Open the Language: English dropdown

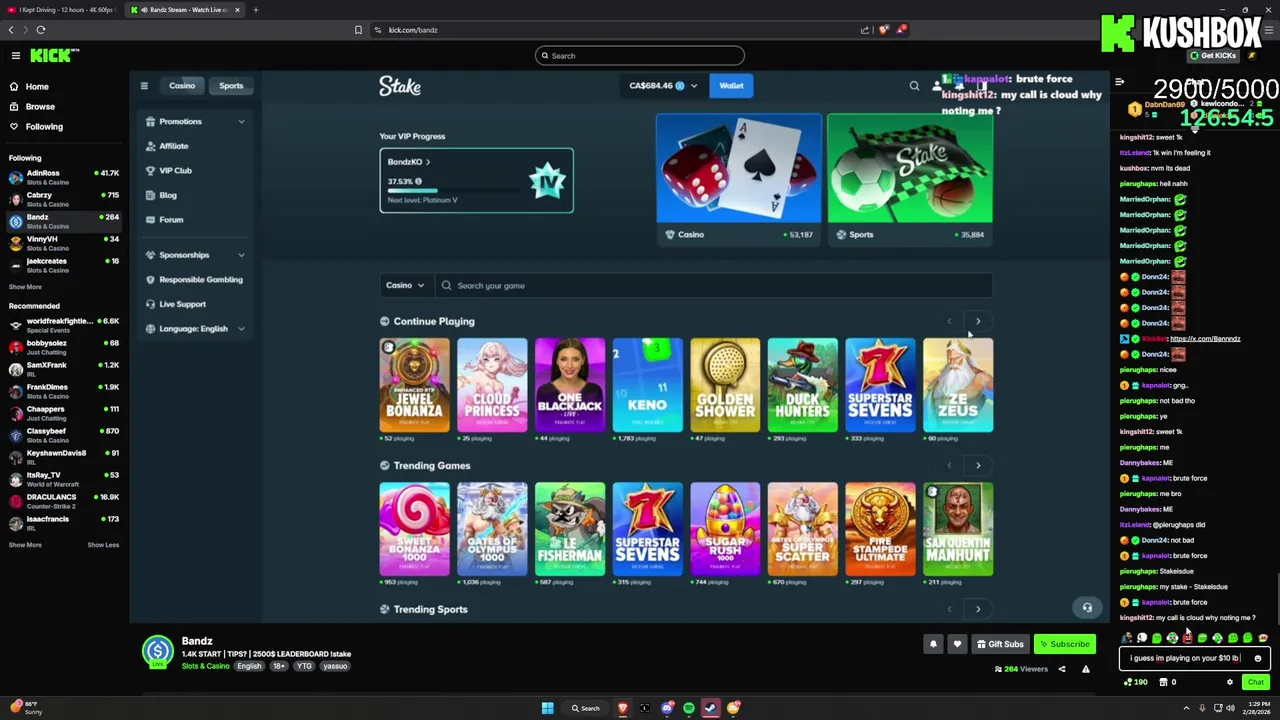195,329
